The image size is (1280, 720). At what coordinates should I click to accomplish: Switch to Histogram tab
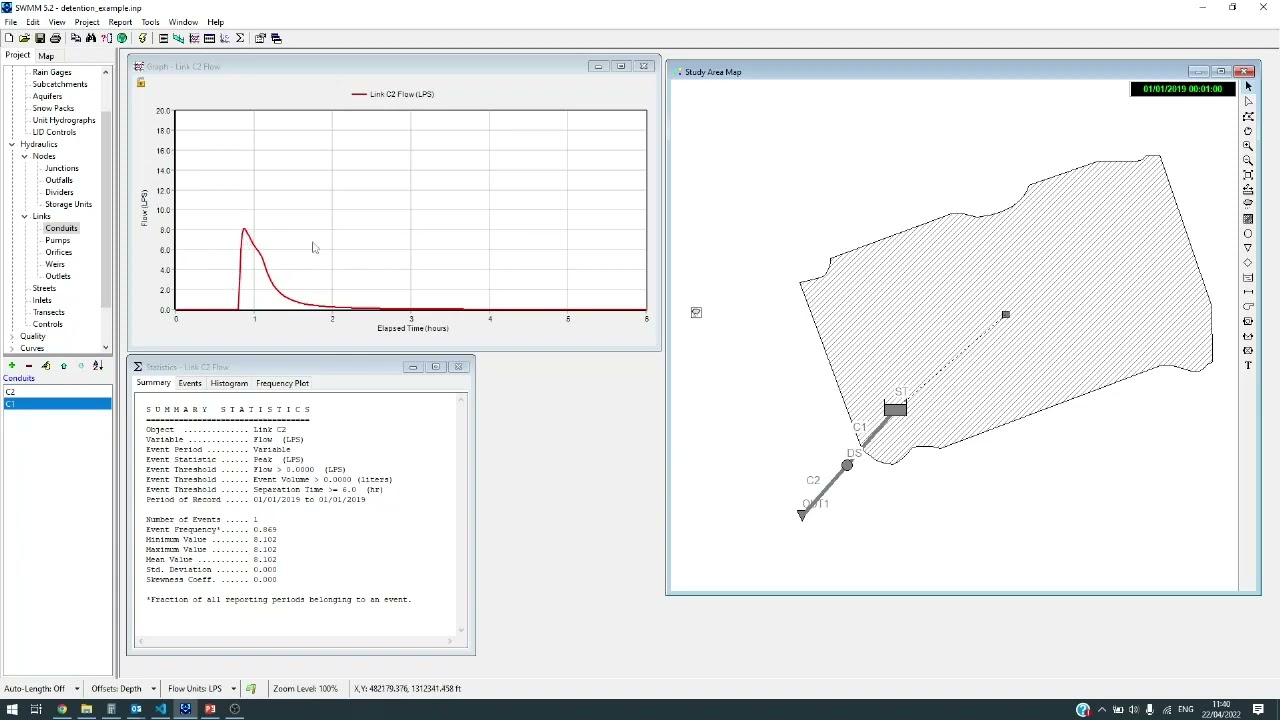[229, 383]
